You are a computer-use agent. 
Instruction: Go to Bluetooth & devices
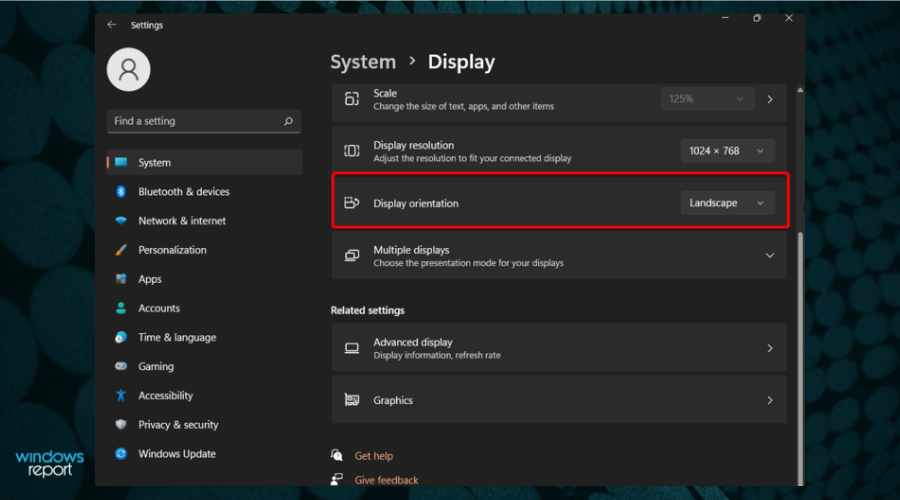point(204,192)
